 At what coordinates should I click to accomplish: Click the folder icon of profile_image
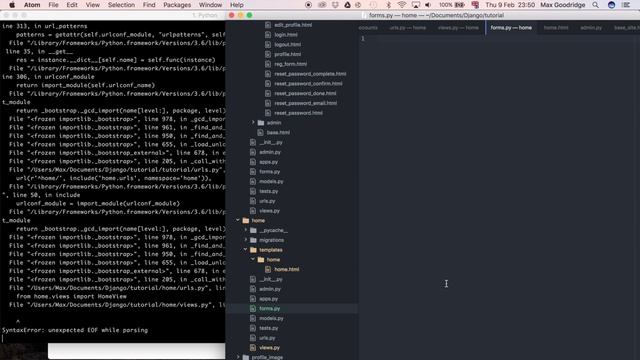point(246,358)
